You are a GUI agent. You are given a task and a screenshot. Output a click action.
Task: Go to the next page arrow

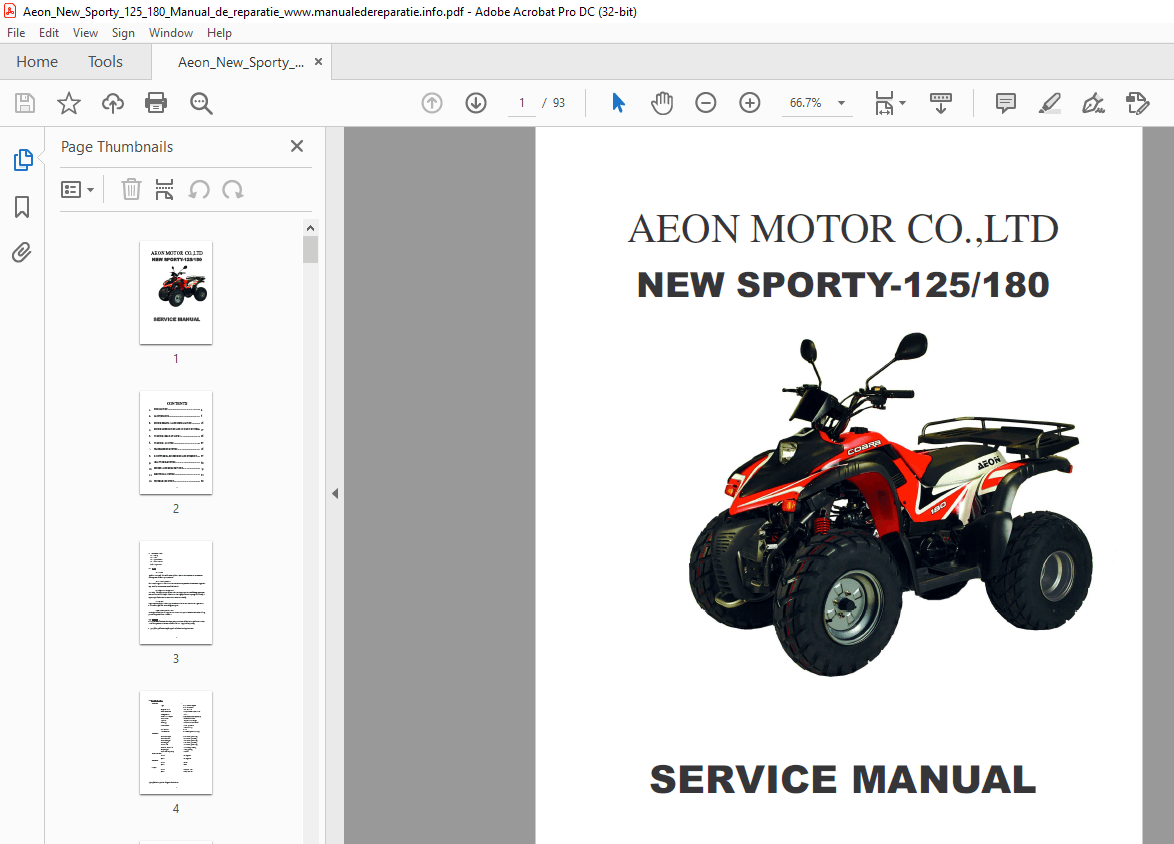(x=476, y=103)
